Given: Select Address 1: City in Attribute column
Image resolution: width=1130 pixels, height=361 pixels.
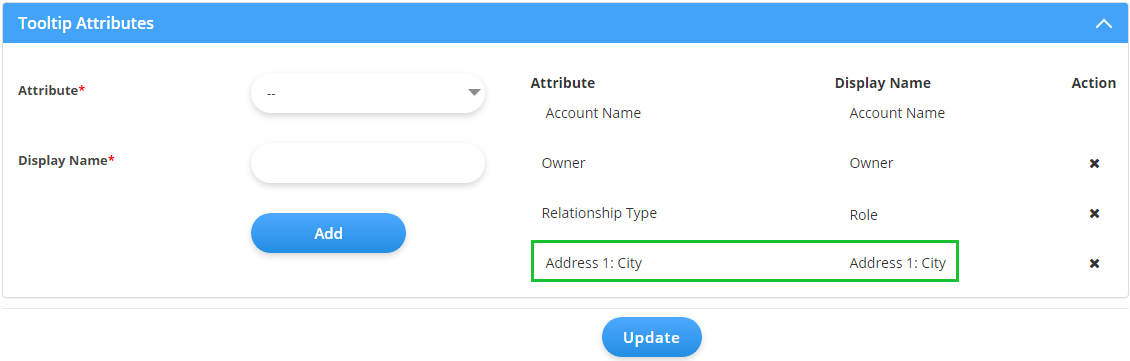Looking at the screenshot, I should 594,263.
